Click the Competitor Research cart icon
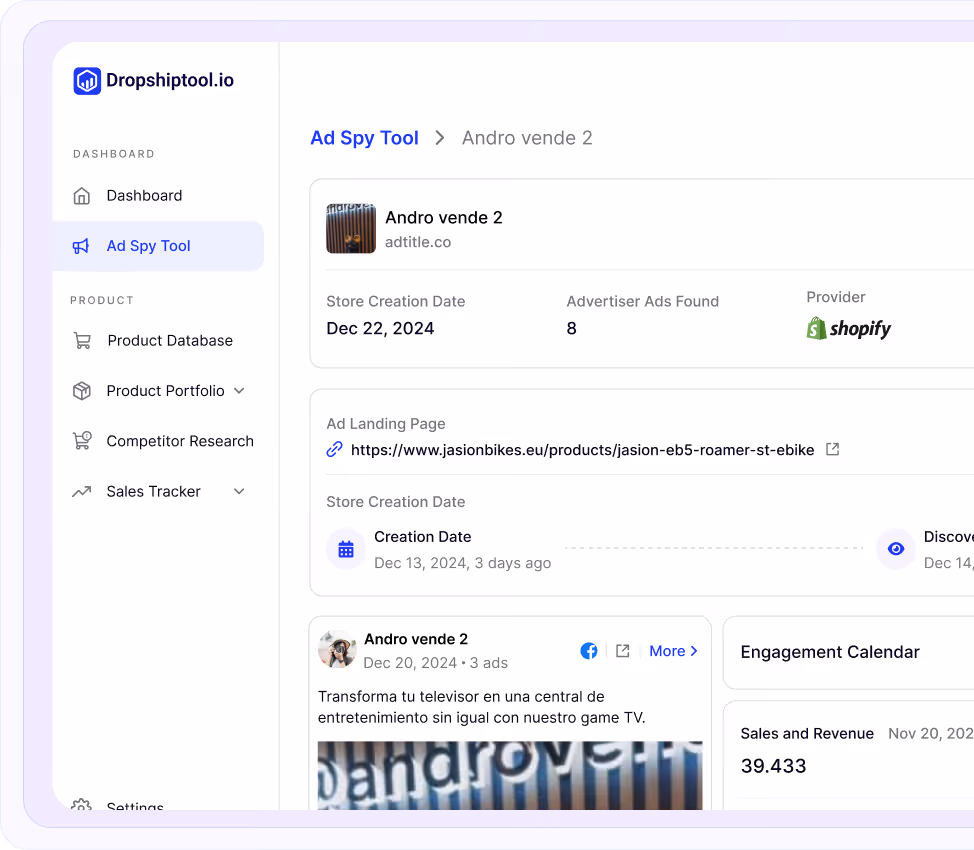 point(82,441)
